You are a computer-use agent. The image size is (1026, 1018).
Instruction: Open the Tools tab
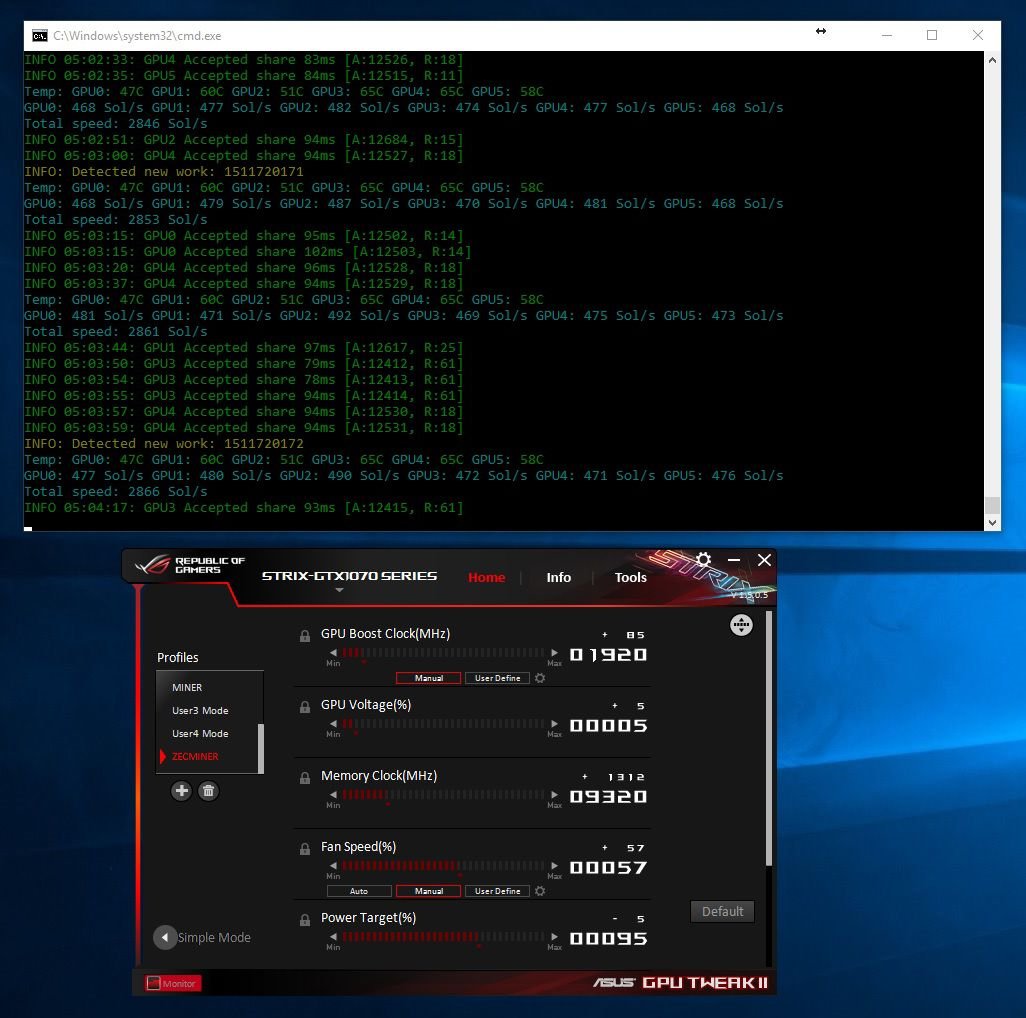[x=630, y=577]
